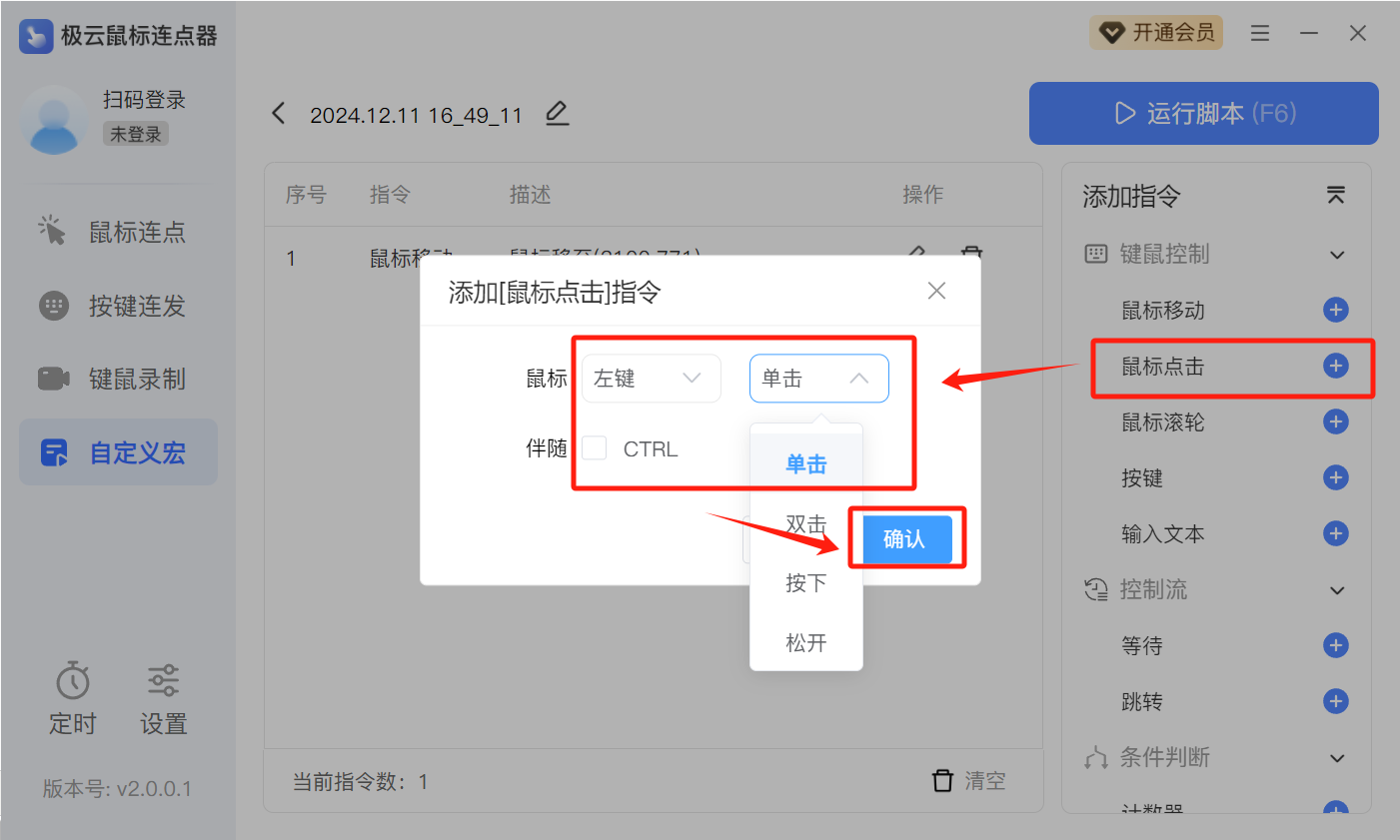The height and width of the screenshot is (840, 1400).
Task: Click the 开通会员 membership button
Action: click(x=1156, y=33)
